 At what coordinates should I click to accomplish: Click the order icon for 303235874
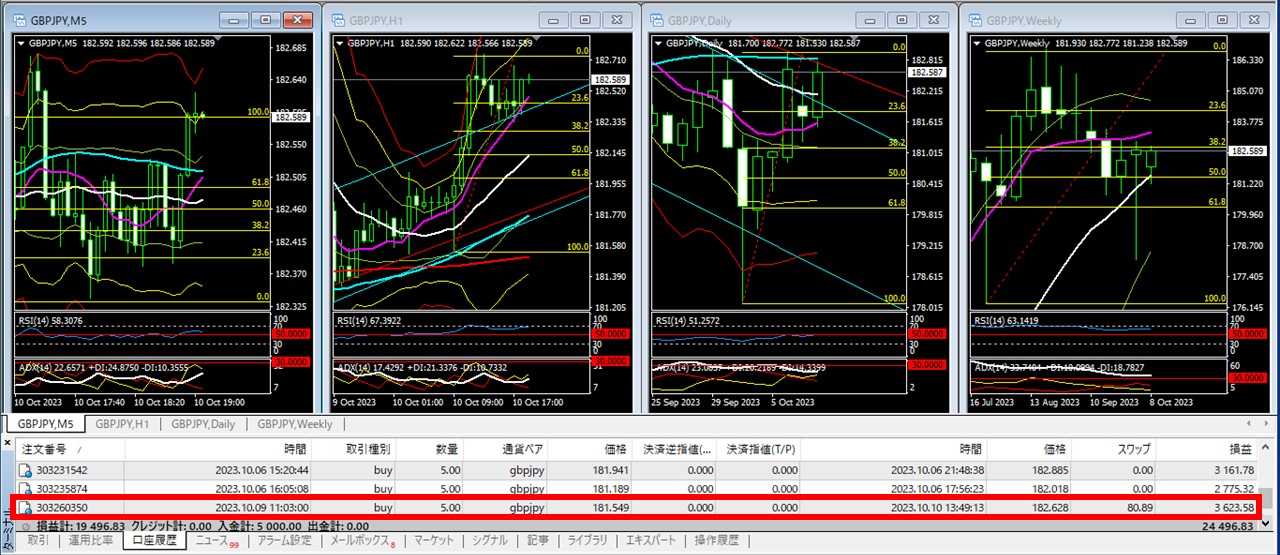[27, 488]
